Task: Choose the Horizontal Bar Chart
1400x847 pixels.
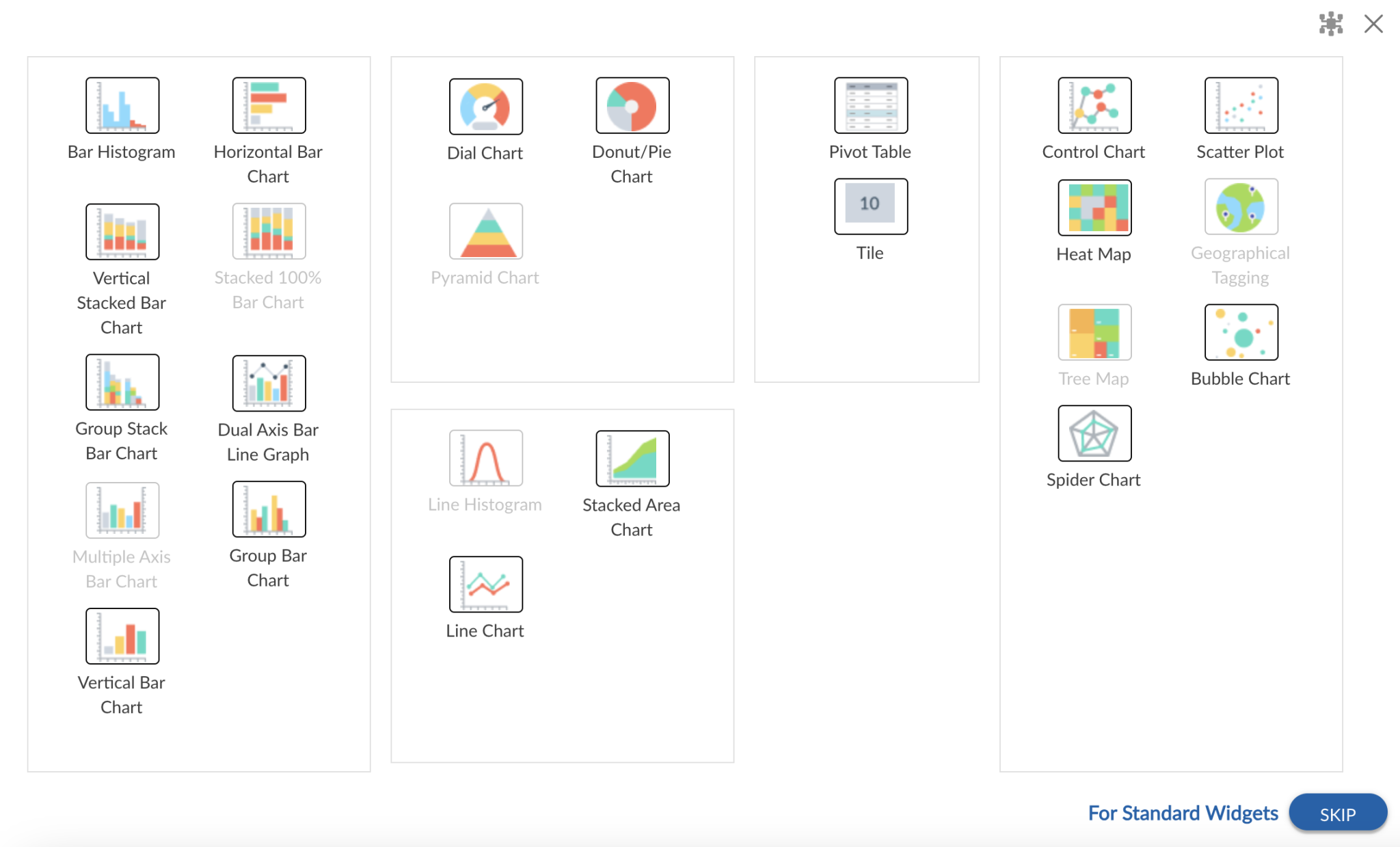Action: pyautogui.click(x=268, y=106)
